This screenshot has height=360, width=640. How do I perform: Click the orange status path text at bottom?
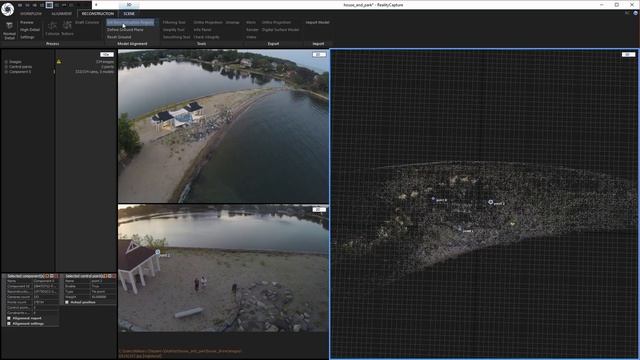pyautogui.click(x=180, y=353)
